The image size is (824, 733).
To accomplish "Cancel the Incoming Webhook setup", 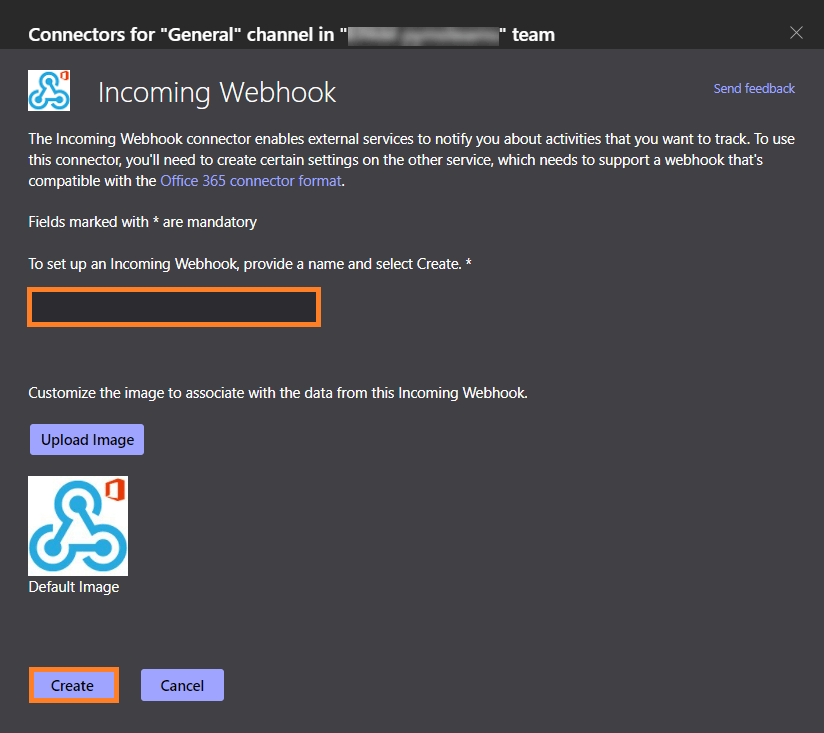I will pyautogui.click(x=182, y=685).
